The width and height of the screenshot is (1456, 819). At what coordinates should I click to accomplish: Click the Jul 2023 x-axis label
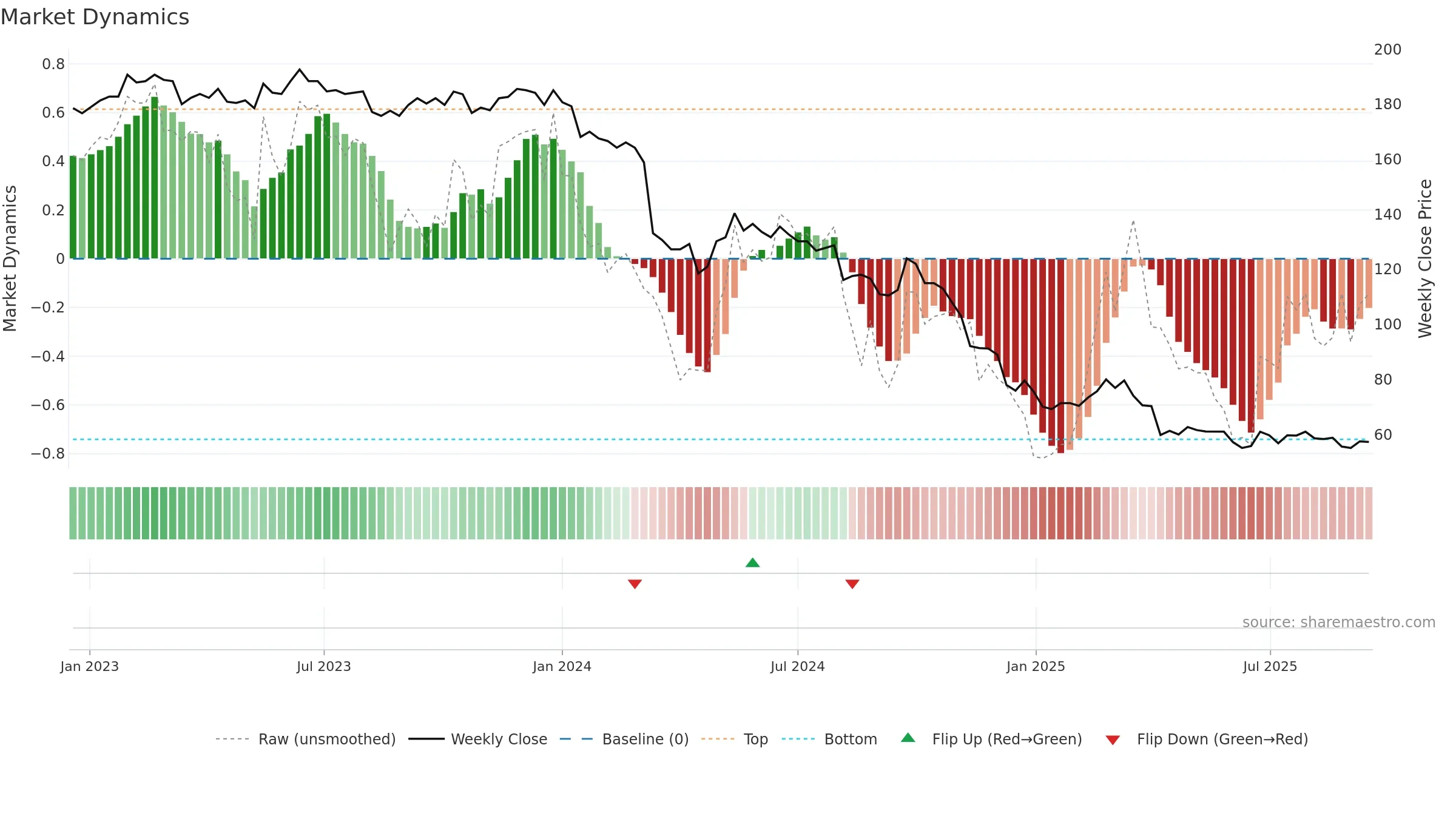(323, 666)
